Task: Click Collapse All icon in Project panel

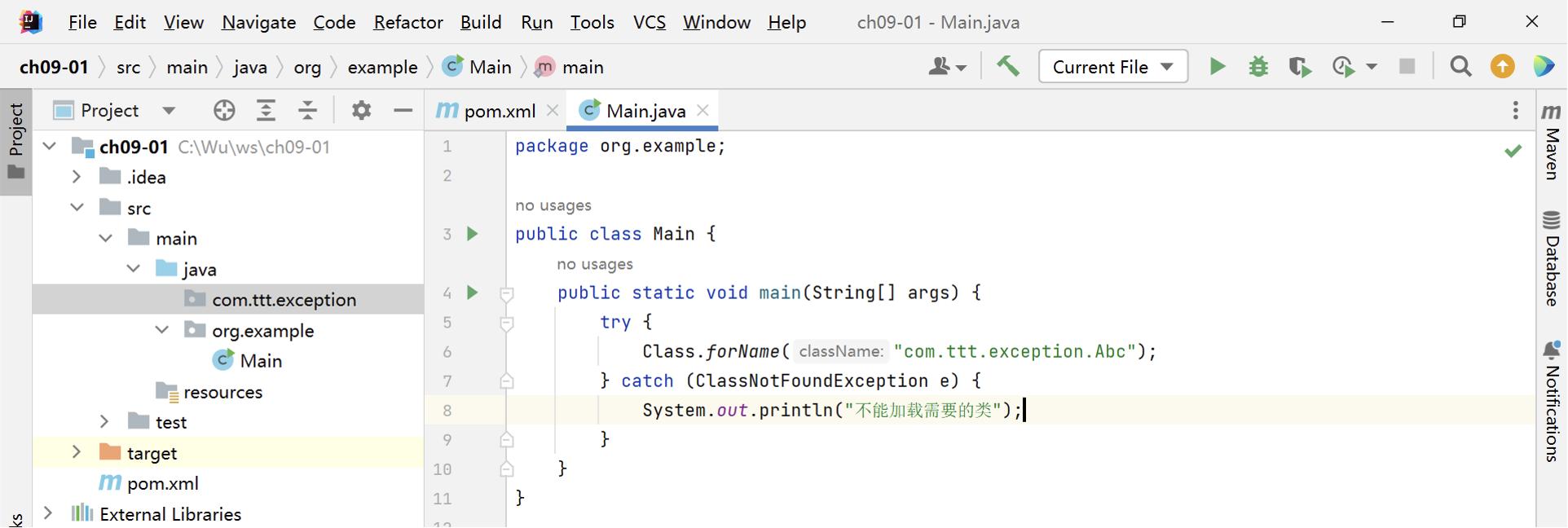Action: click(x=308, y=110)
